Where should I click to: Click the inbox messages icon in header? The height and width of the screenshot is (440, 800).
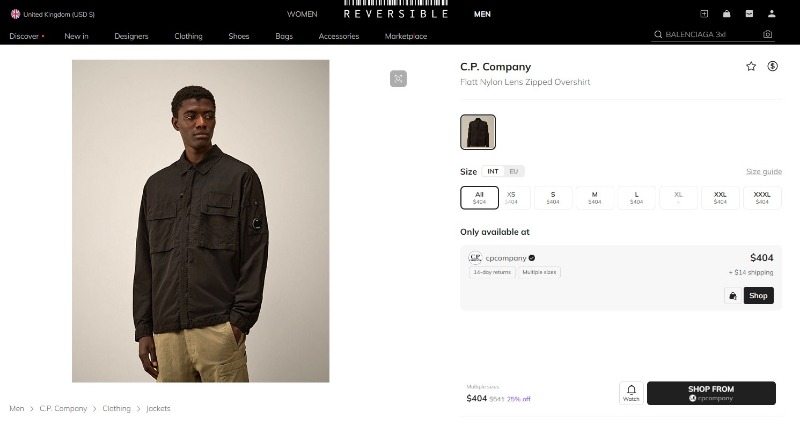[x=749, y=14]
